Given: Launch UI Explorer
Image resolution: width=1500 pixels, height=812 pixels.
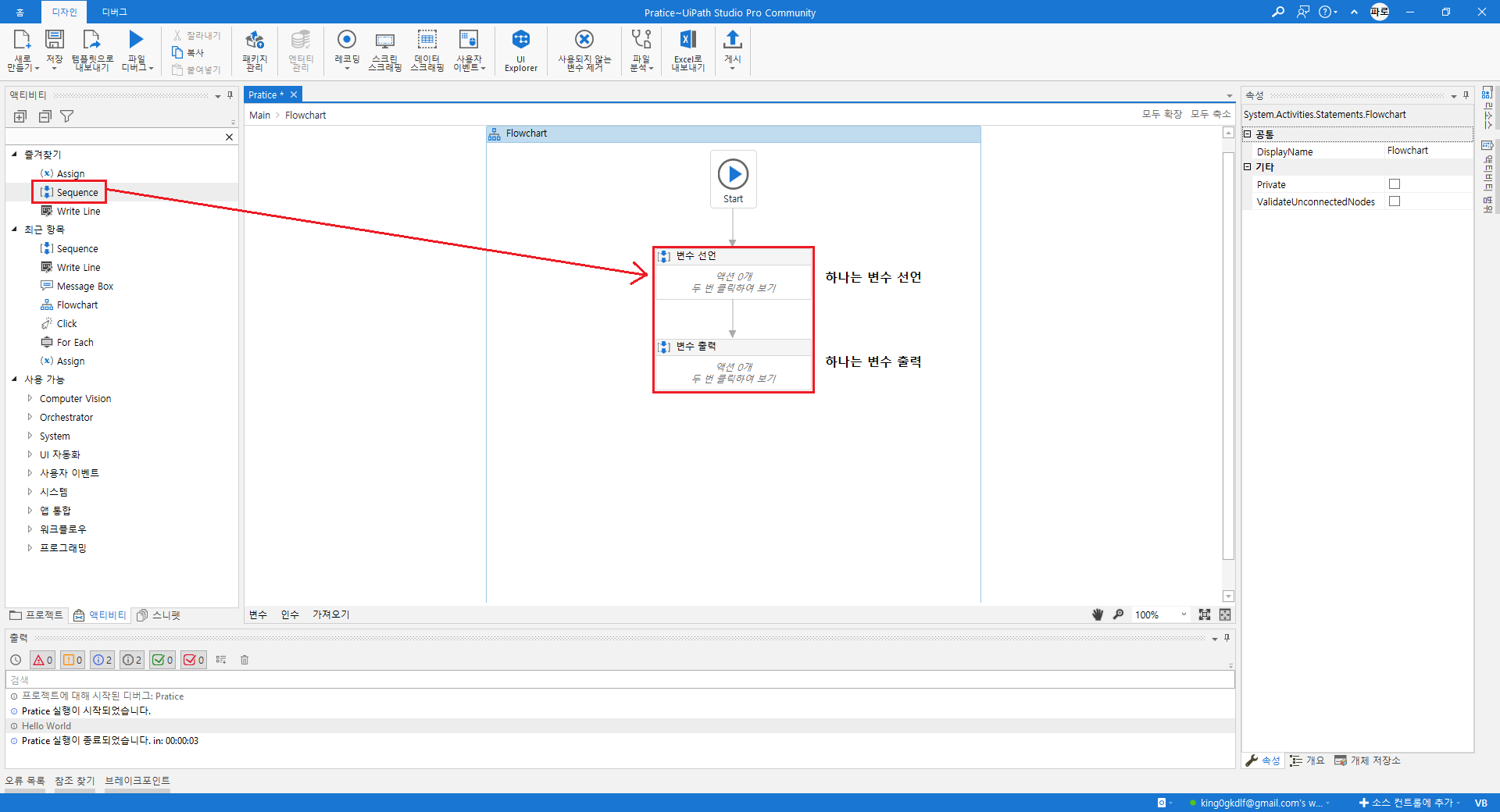Looking at the screenshot, I should [x=521, y=41].
